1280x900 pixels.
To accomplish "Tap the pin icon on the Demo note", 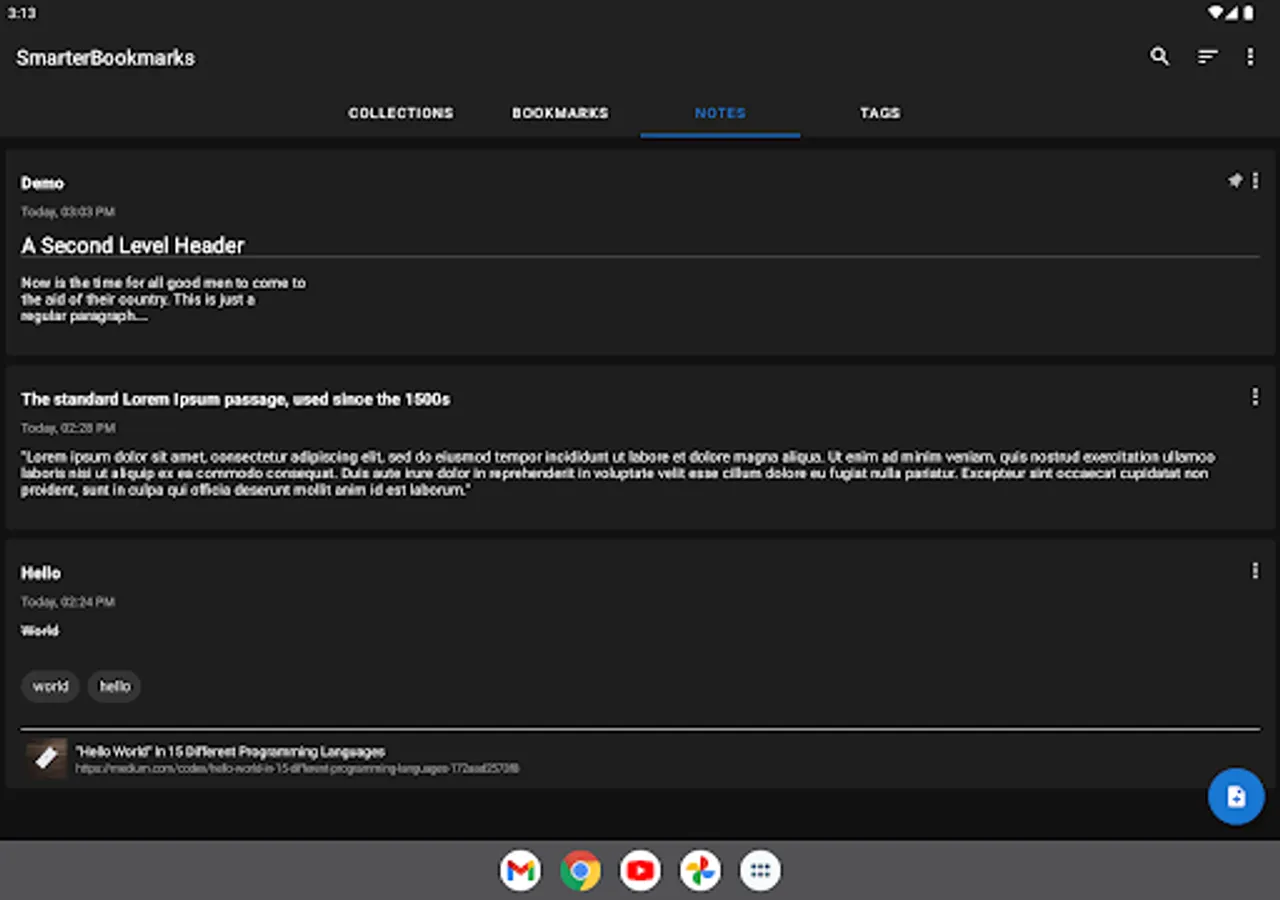I will point(1235,180).
